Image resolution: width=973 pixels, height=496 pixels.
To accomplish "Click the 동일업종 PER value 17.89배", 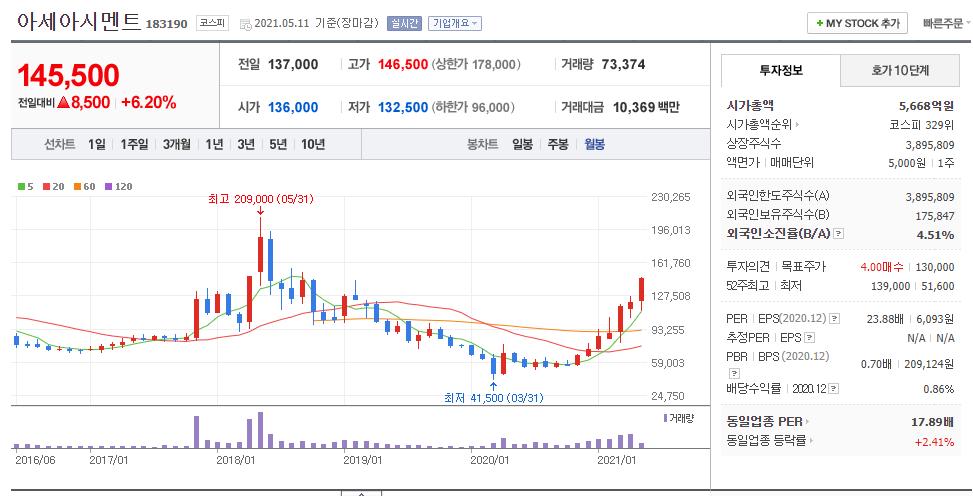I will tap(932, 422).
